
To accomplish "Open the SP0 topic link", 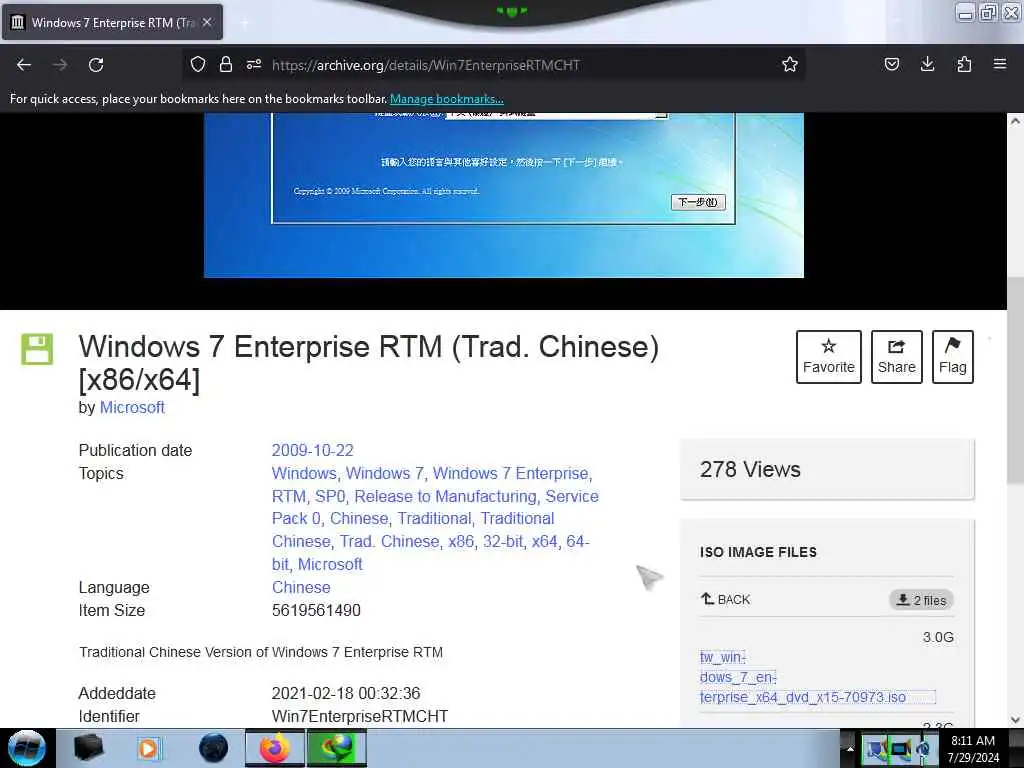I will click(330, 496).
